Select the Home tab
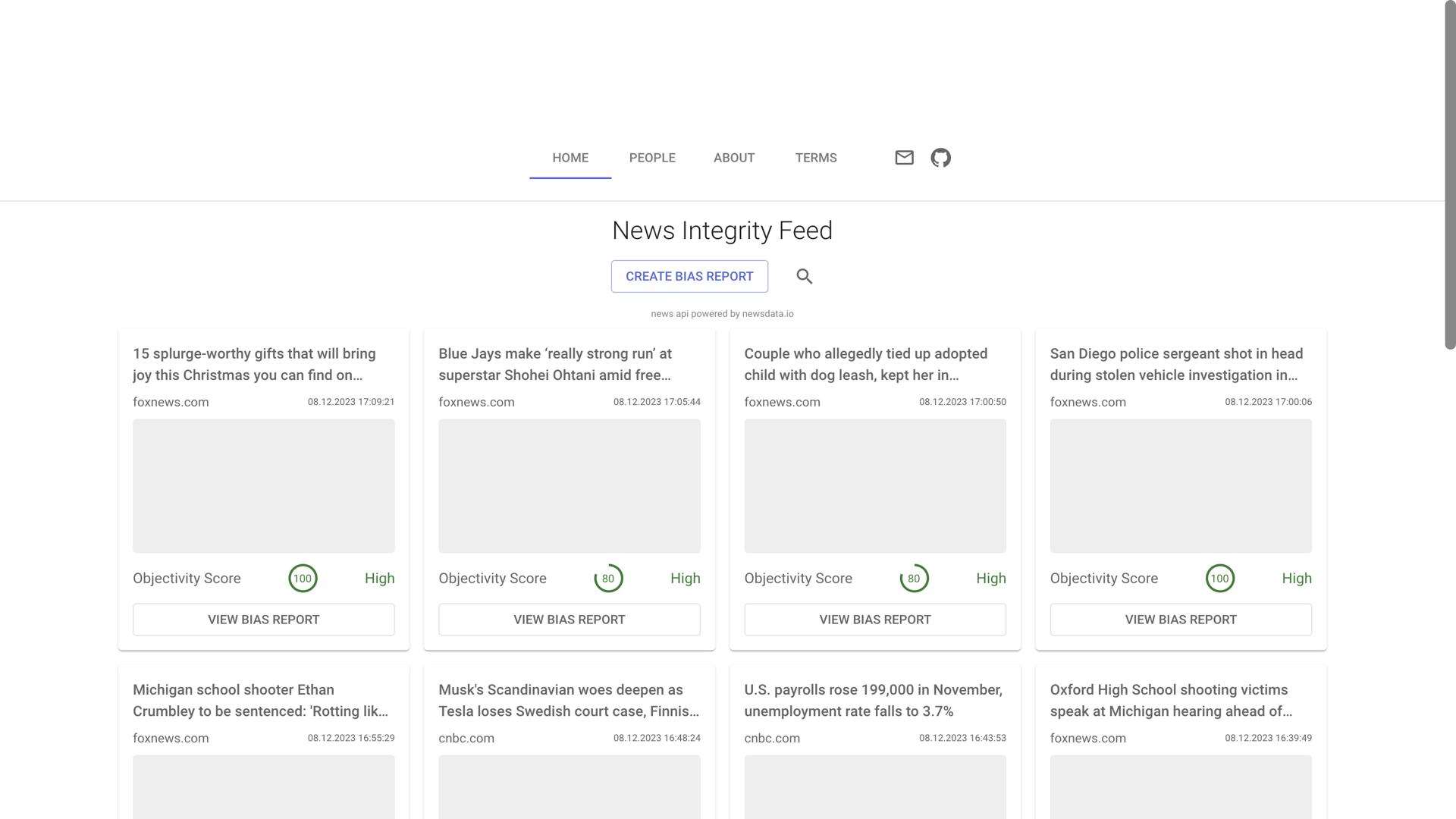 [x=570, y=158]
